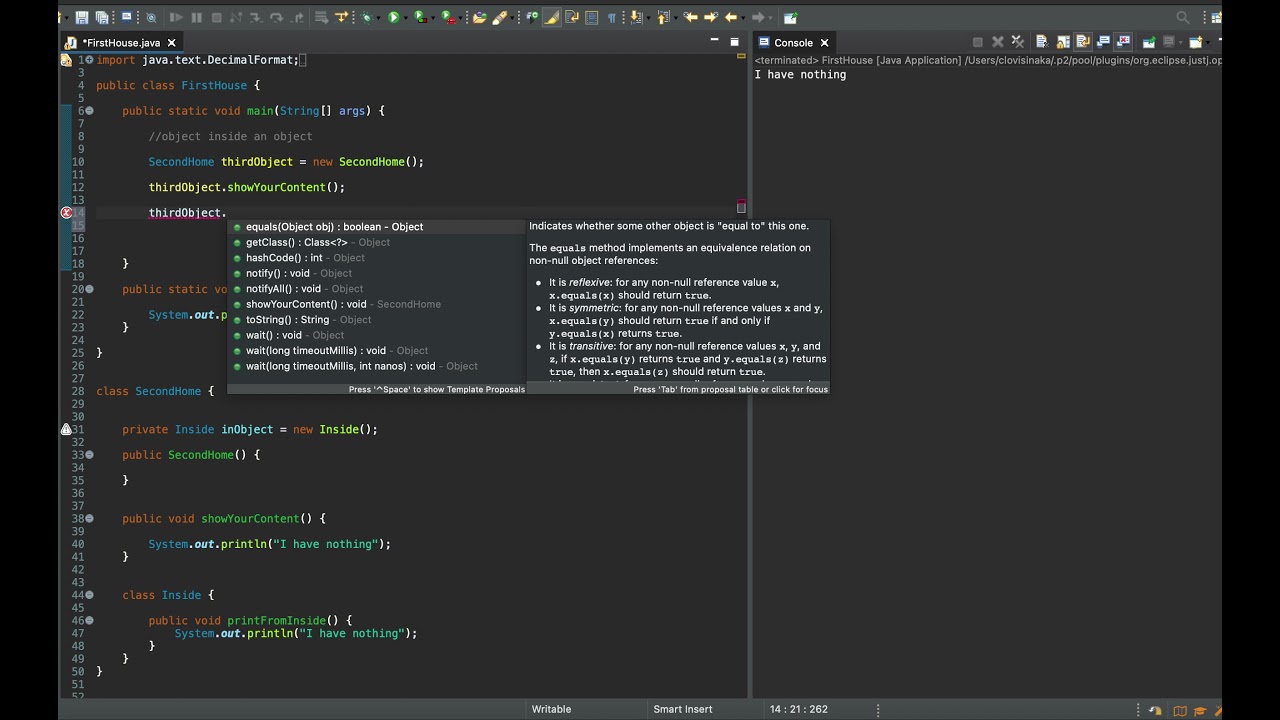Expand the folded imports on line 1

(89, 60)
